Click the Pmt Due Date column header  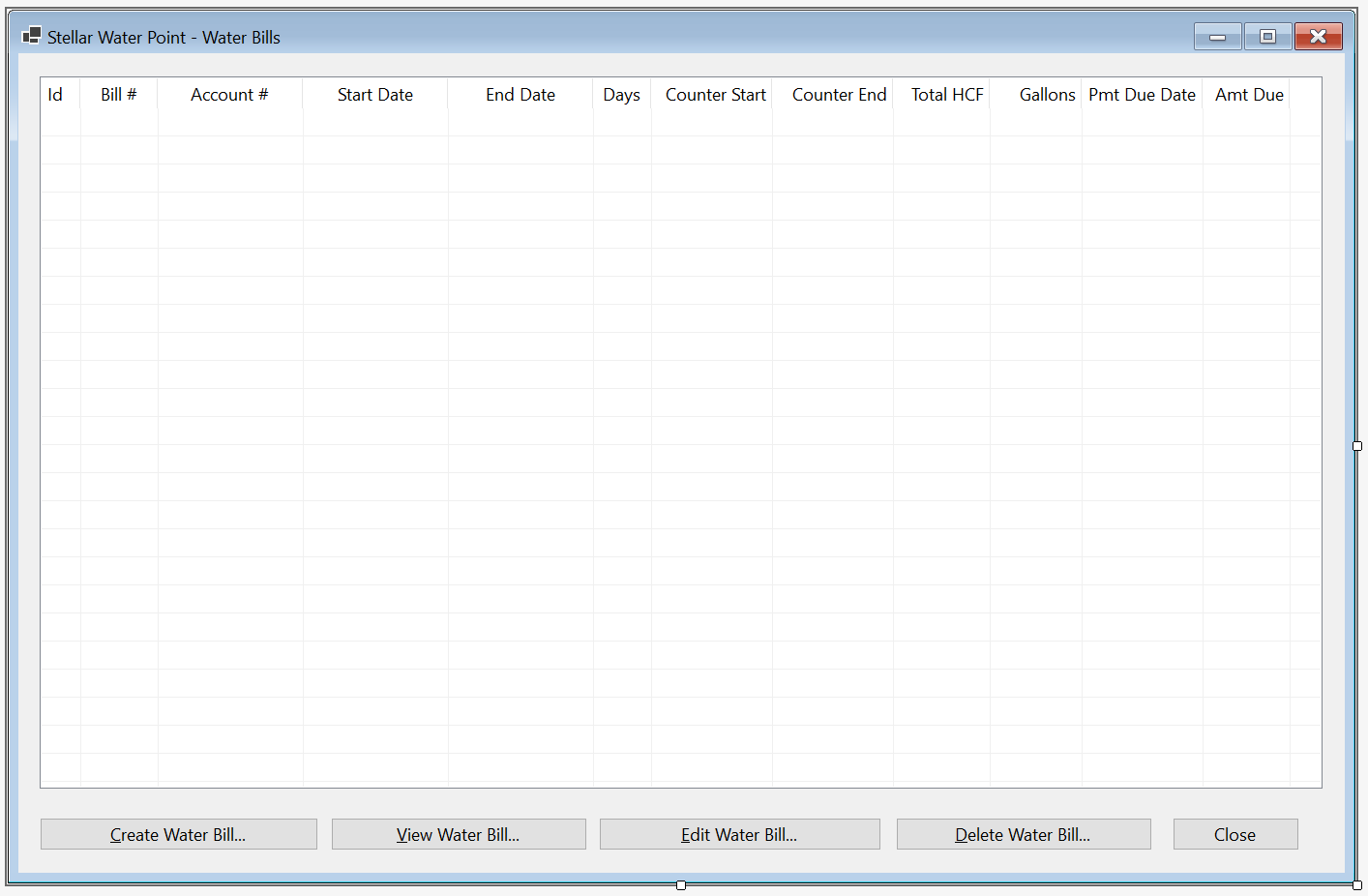(x=1143, y=95)
